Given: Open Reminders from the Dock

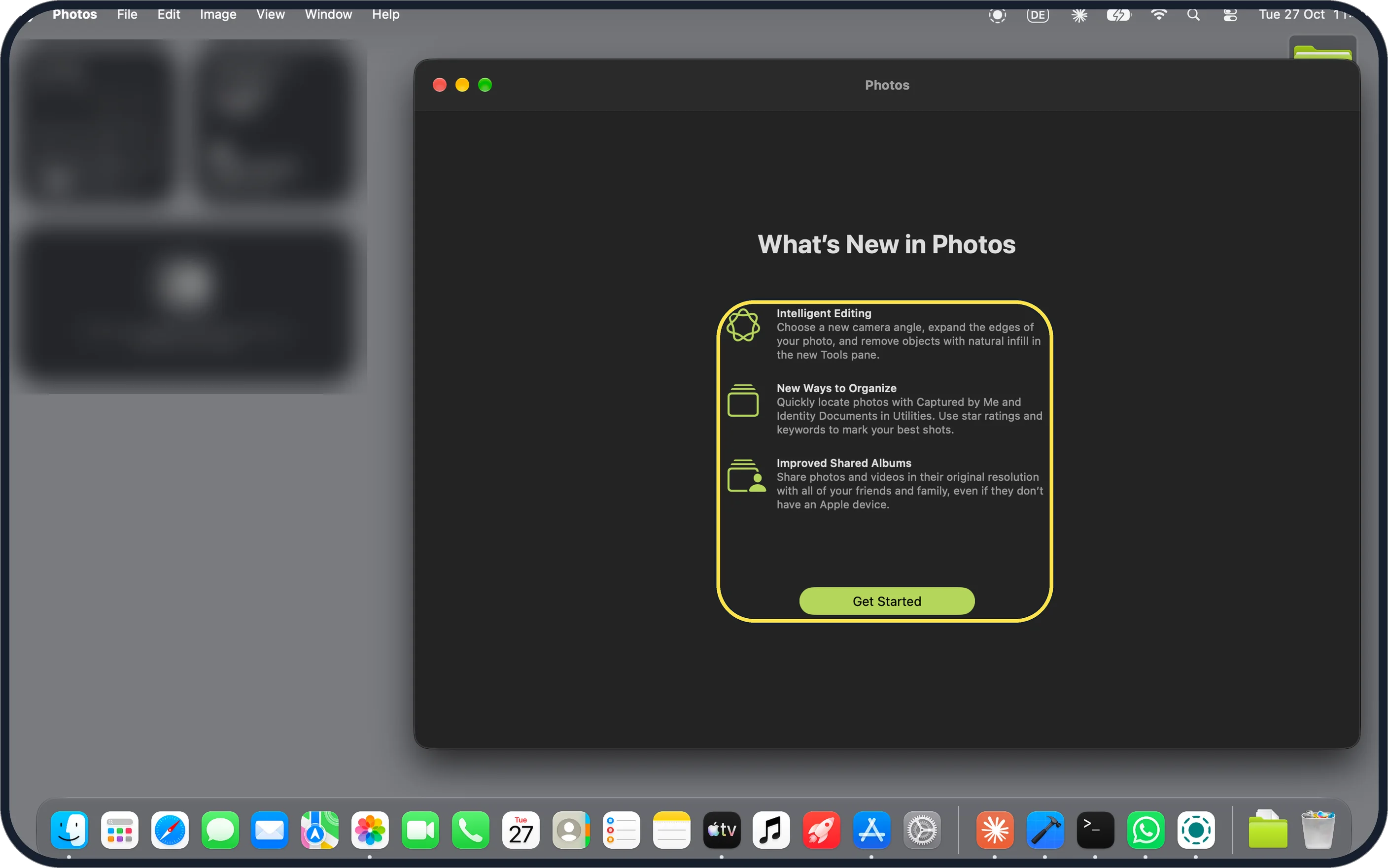Looking at the screenshot, I should (622, 830).
